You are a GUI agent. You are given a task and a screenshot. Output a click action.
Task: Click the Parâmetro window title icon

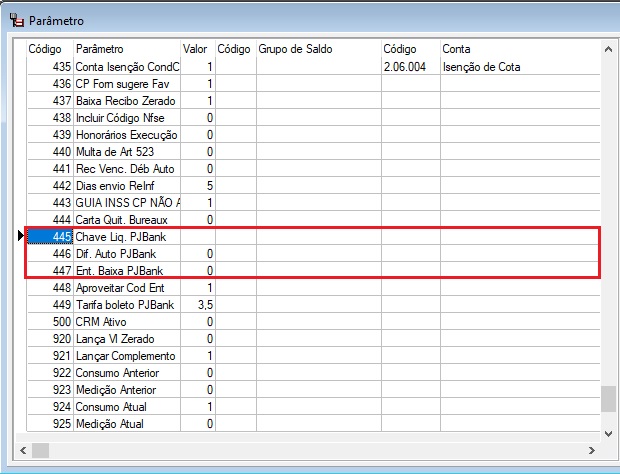click(17, 20)
